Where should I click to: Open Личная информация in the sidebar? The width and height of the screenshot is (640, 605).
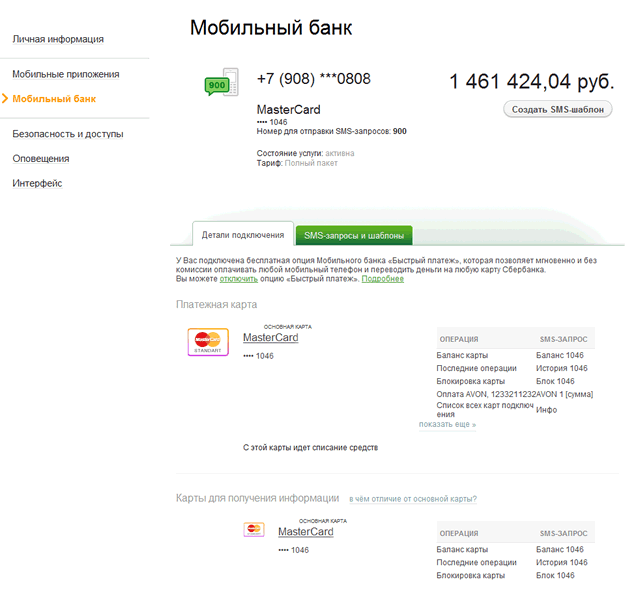click(58, 39)
